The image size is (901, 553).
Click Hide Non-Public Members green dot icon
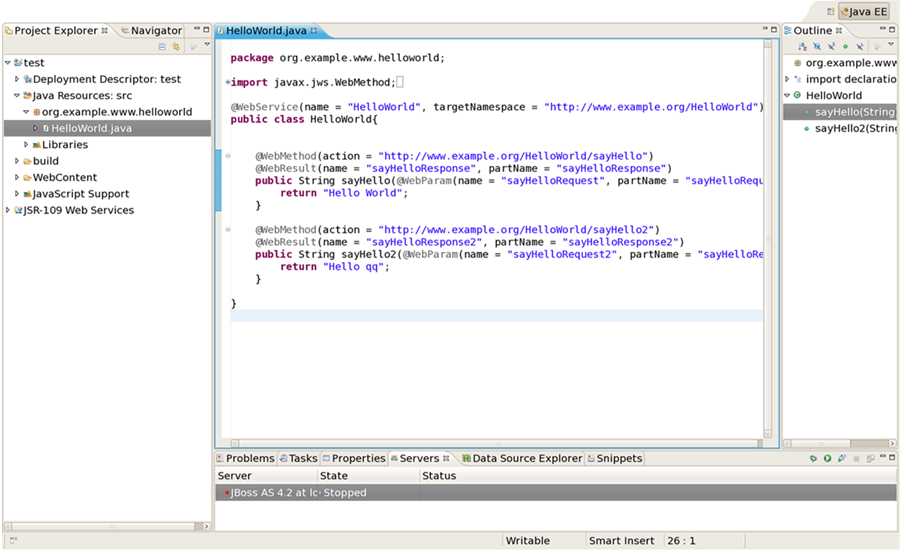[x=845, y=46]
